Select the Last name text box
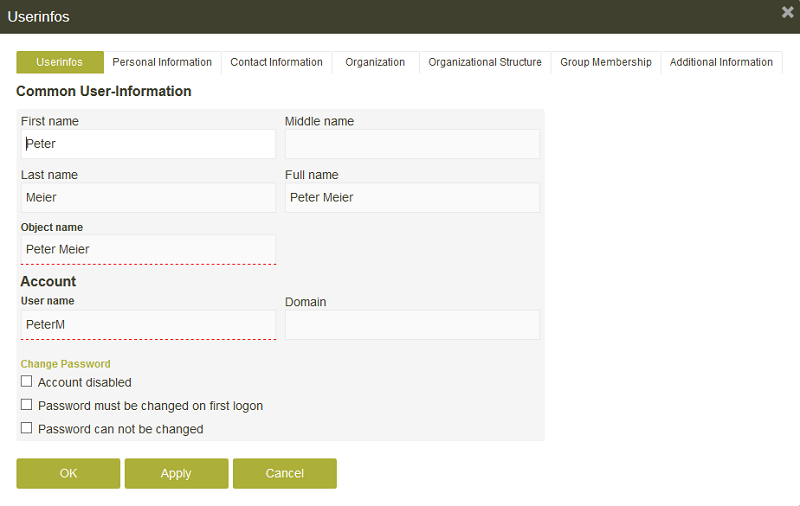The width and height of the screenshot is (800, 506). [148, 197]
